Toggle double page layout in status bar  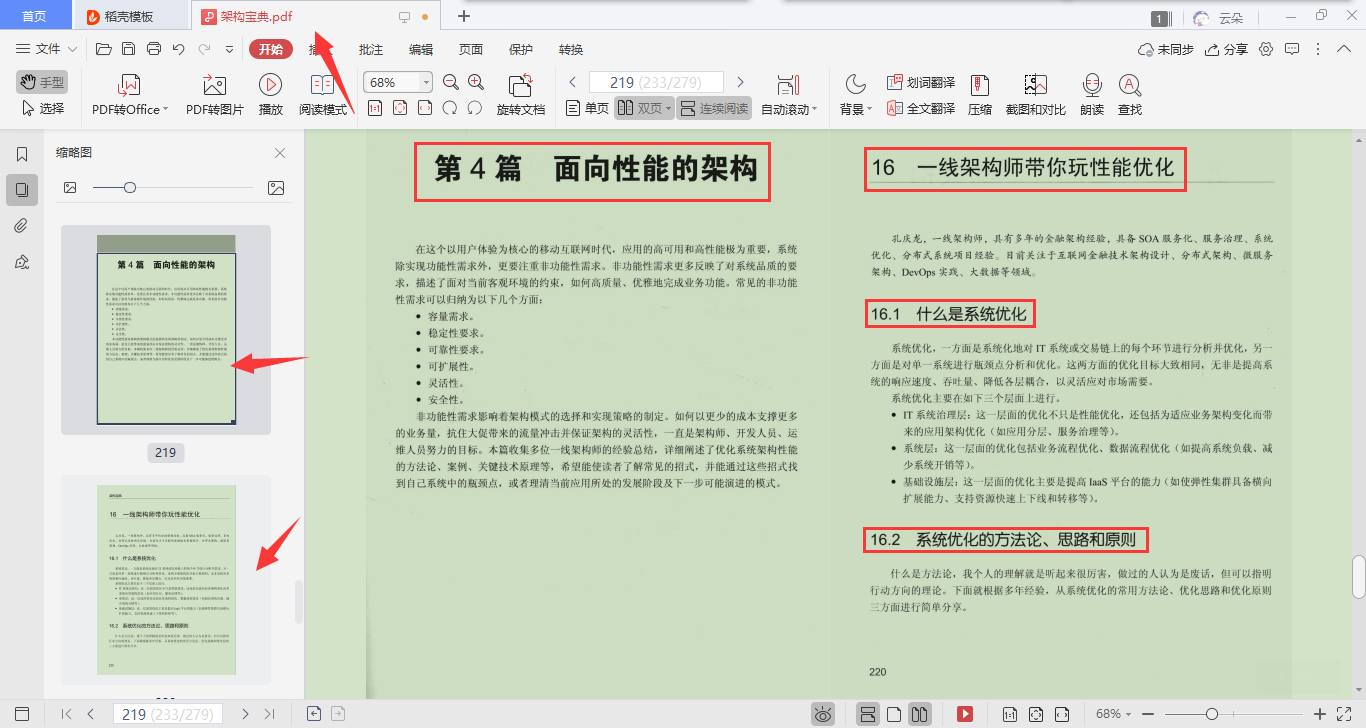point(920,714)
